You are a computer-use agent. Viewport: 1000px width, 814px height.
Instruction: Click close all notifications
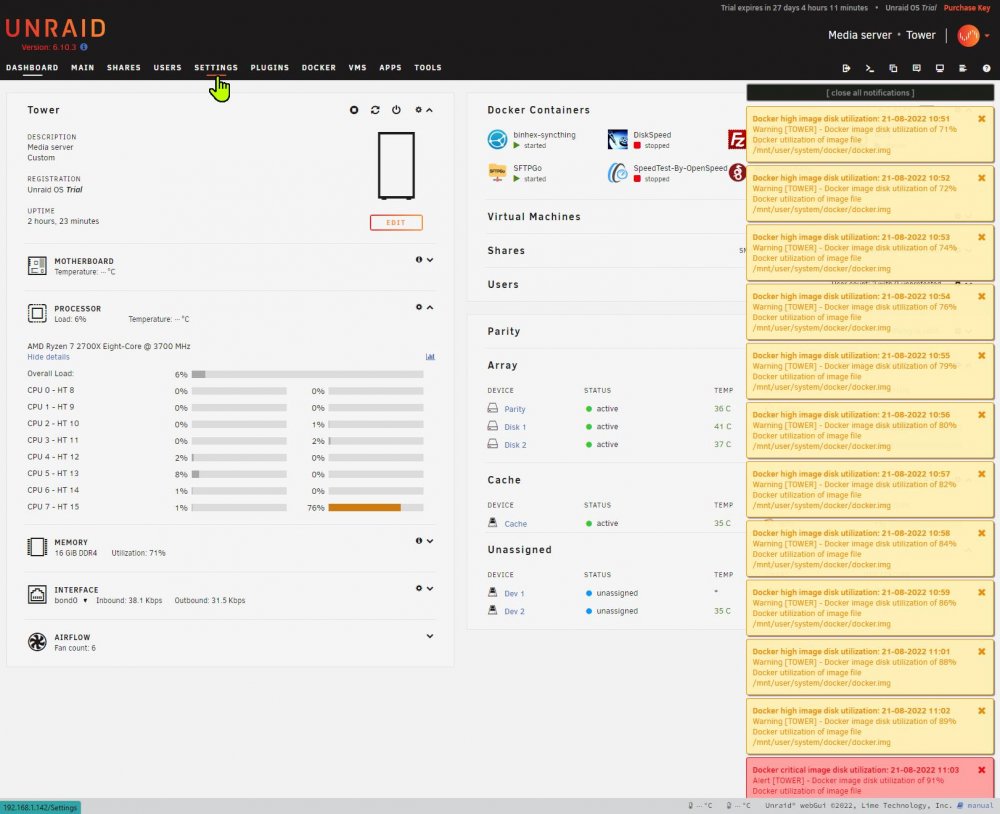point(870,92)
